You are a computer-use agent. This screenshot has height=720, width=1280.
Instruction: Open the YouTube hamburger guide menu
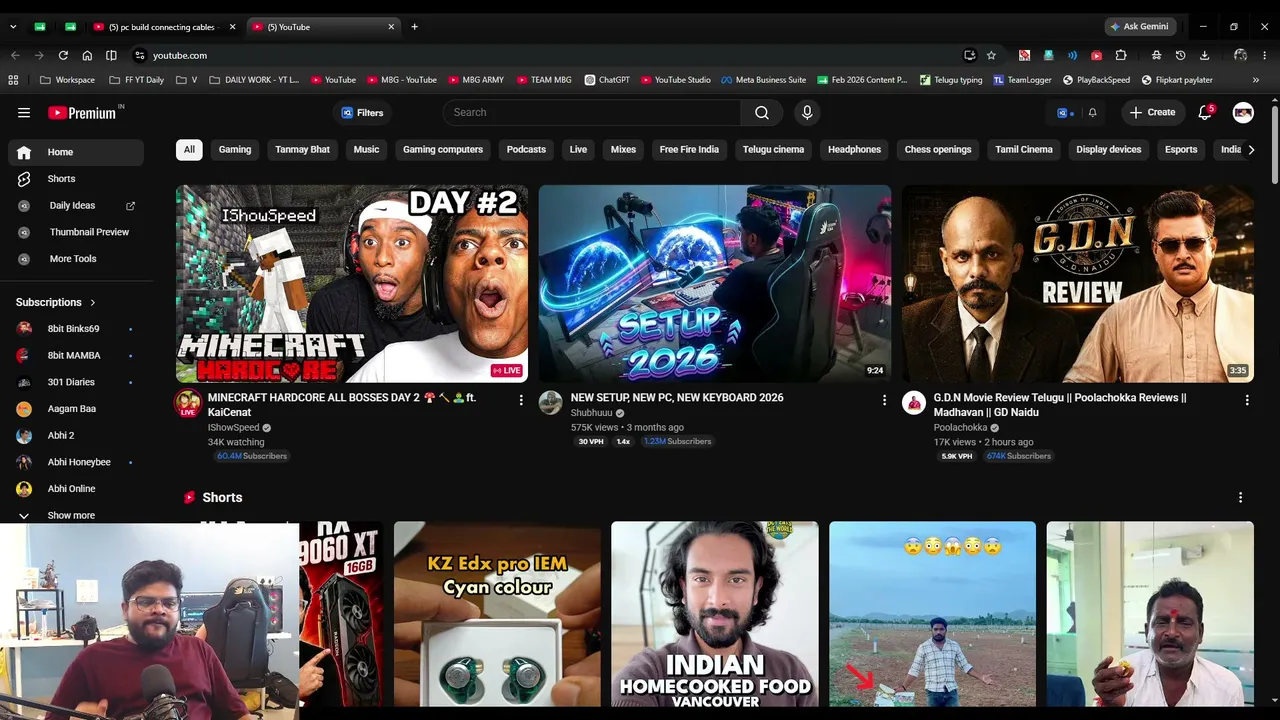[x=24, y=113]
